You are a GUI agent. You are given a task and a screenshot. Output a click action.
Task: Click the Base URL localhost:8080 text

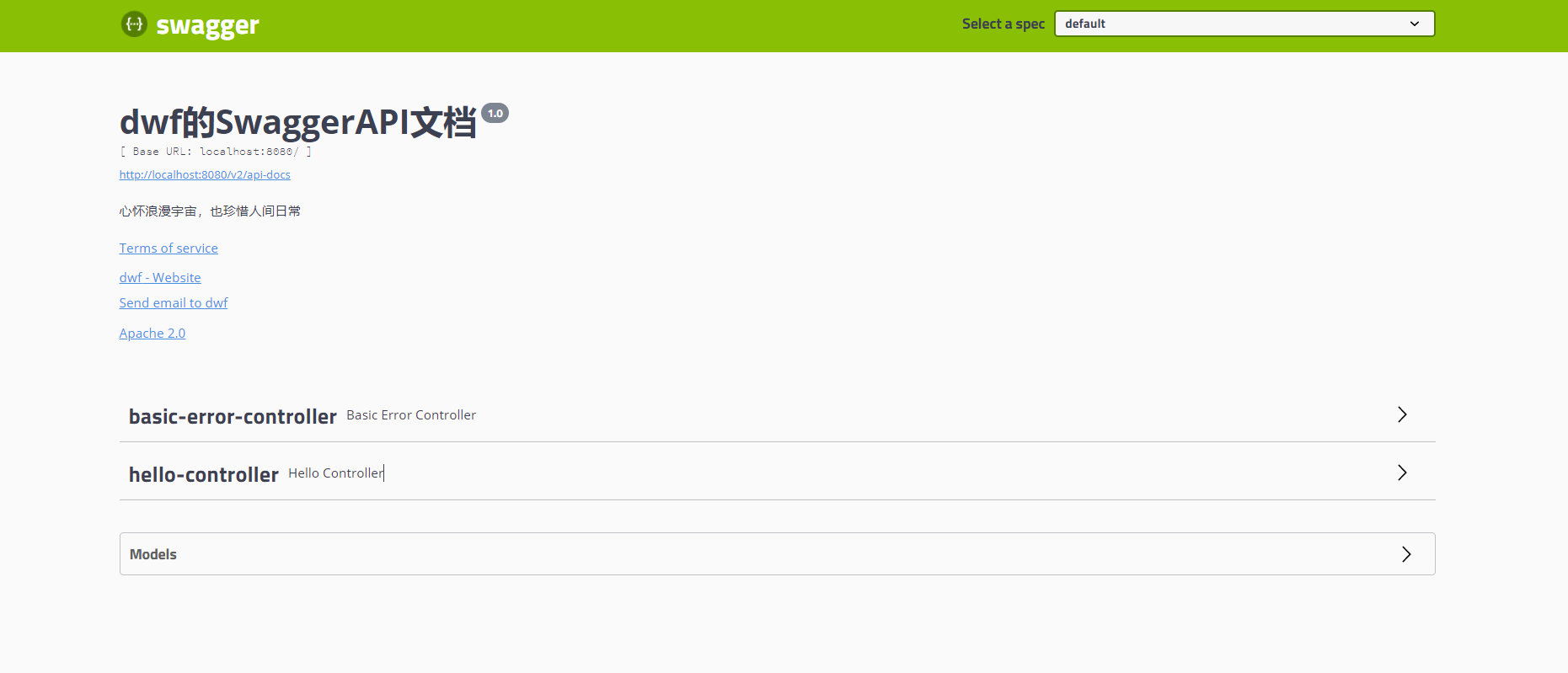(x=216, y=152)
